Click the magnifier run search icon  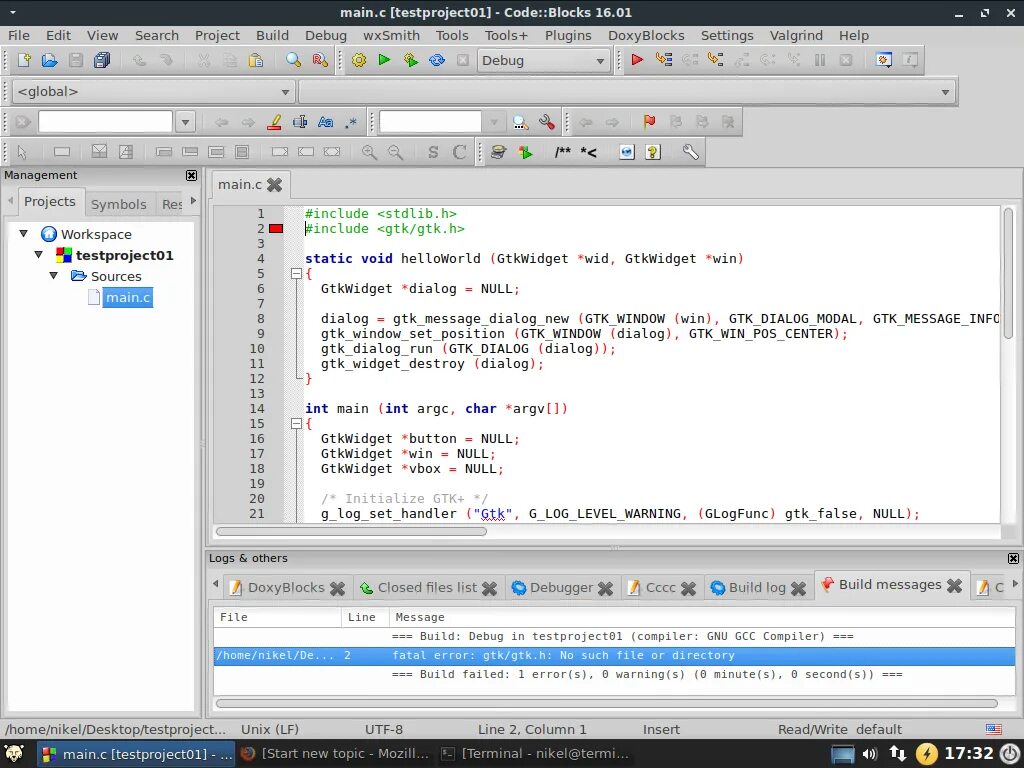tap(520, 122)
